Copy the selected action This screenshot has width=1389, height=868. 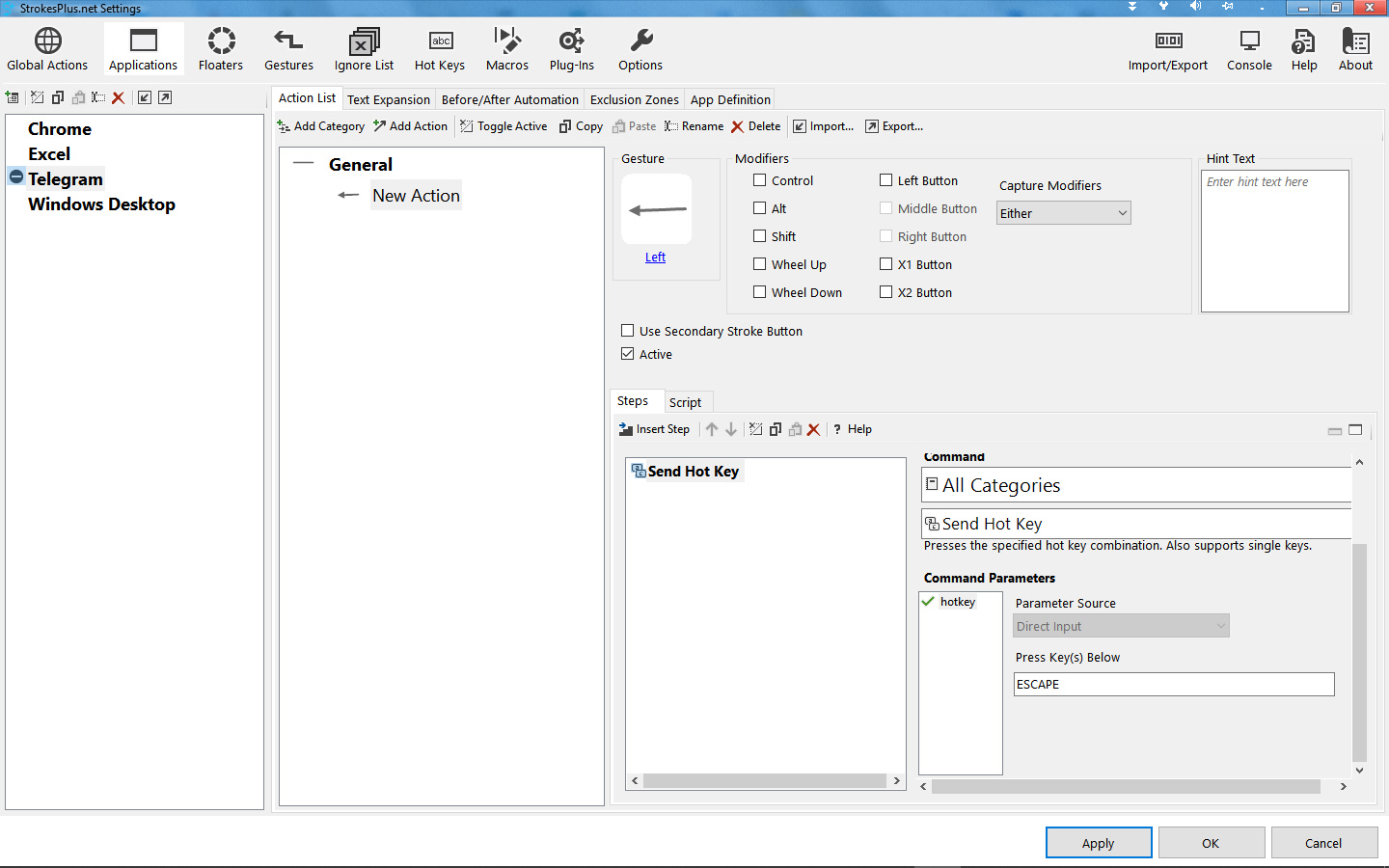[x=582, y=126]
